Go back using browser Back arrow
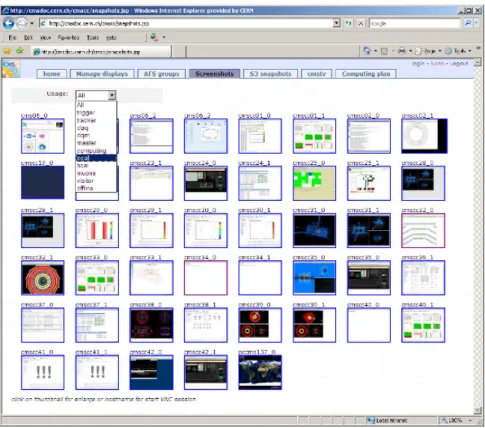The width and height of the screenshot is (485, 428). [8, 23]
